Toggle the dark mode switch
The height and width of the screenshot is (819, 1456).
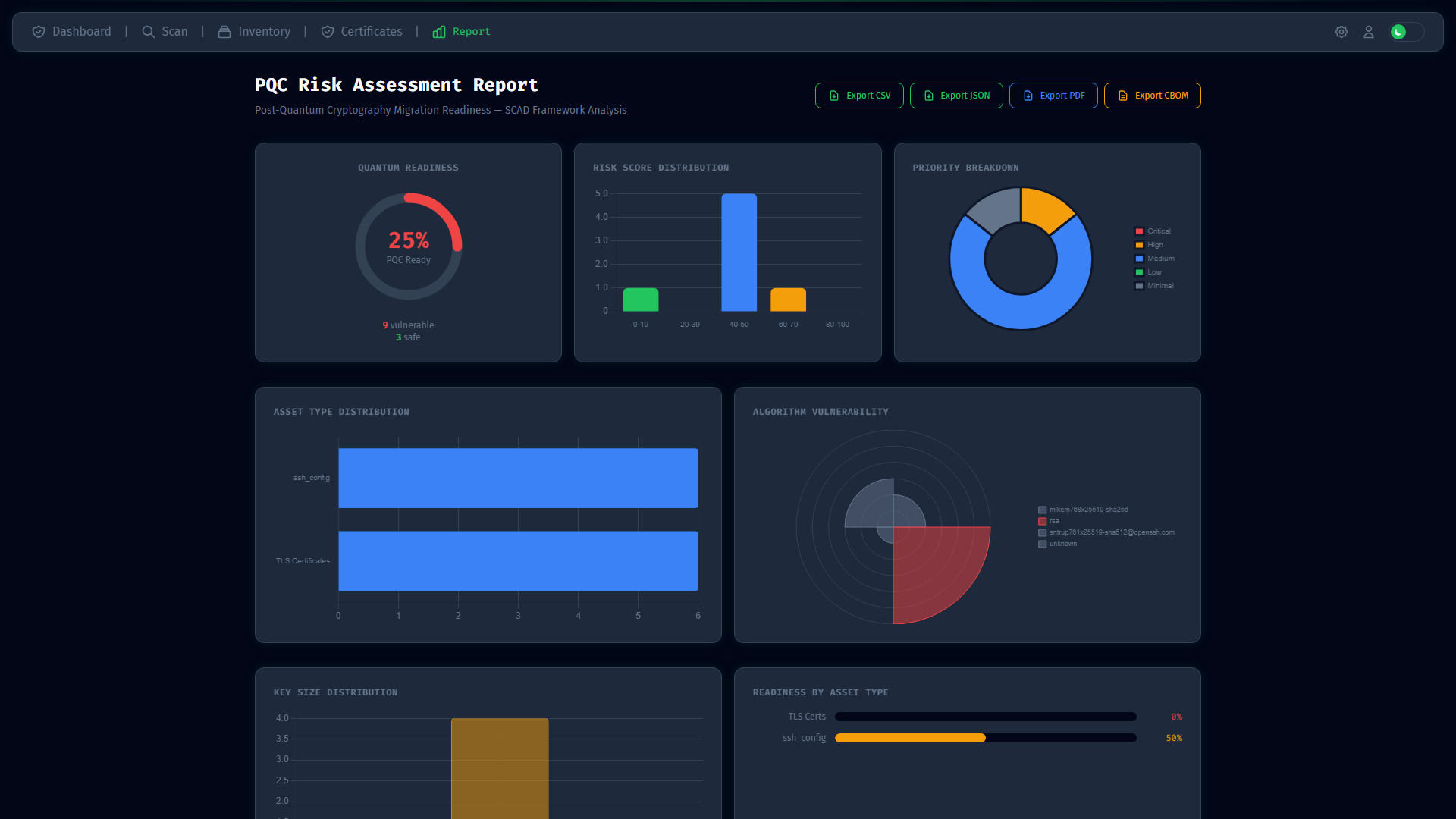(1407, 32)
